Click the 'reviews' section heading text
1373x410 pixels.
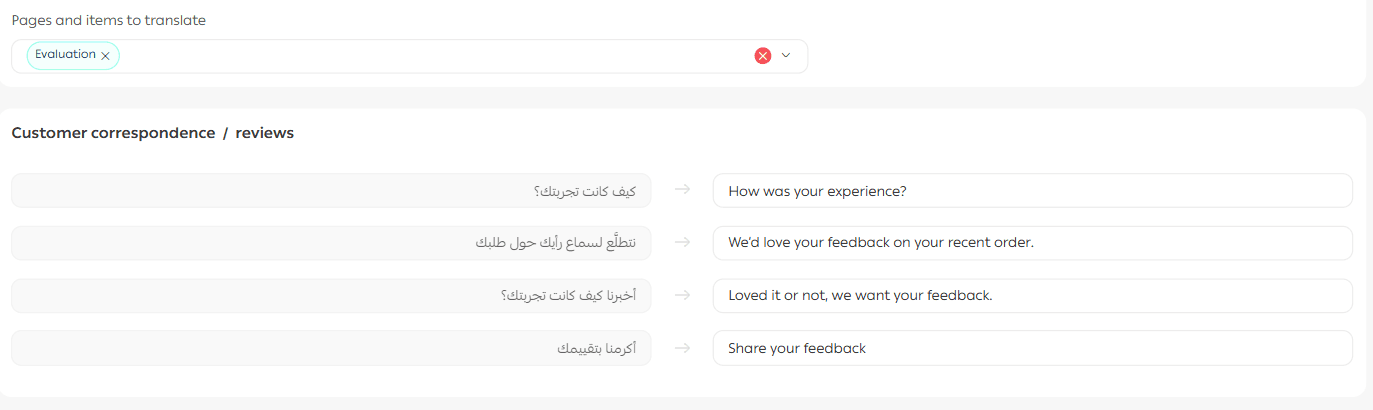tap(265, 133)
